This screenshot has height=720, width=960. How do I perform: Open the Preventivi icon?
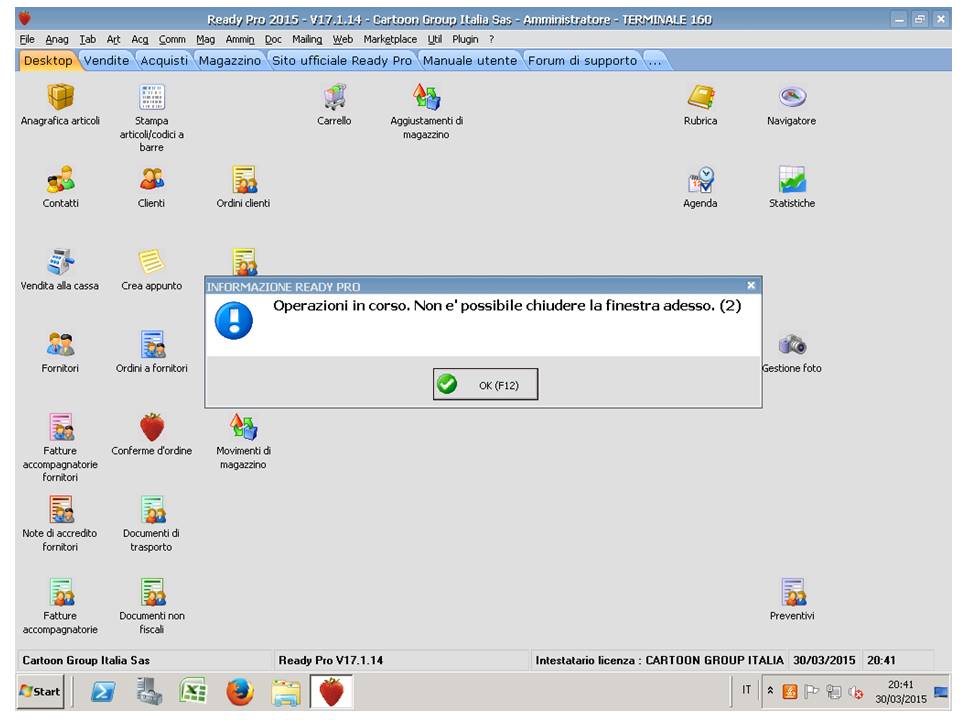pos(792,593)
